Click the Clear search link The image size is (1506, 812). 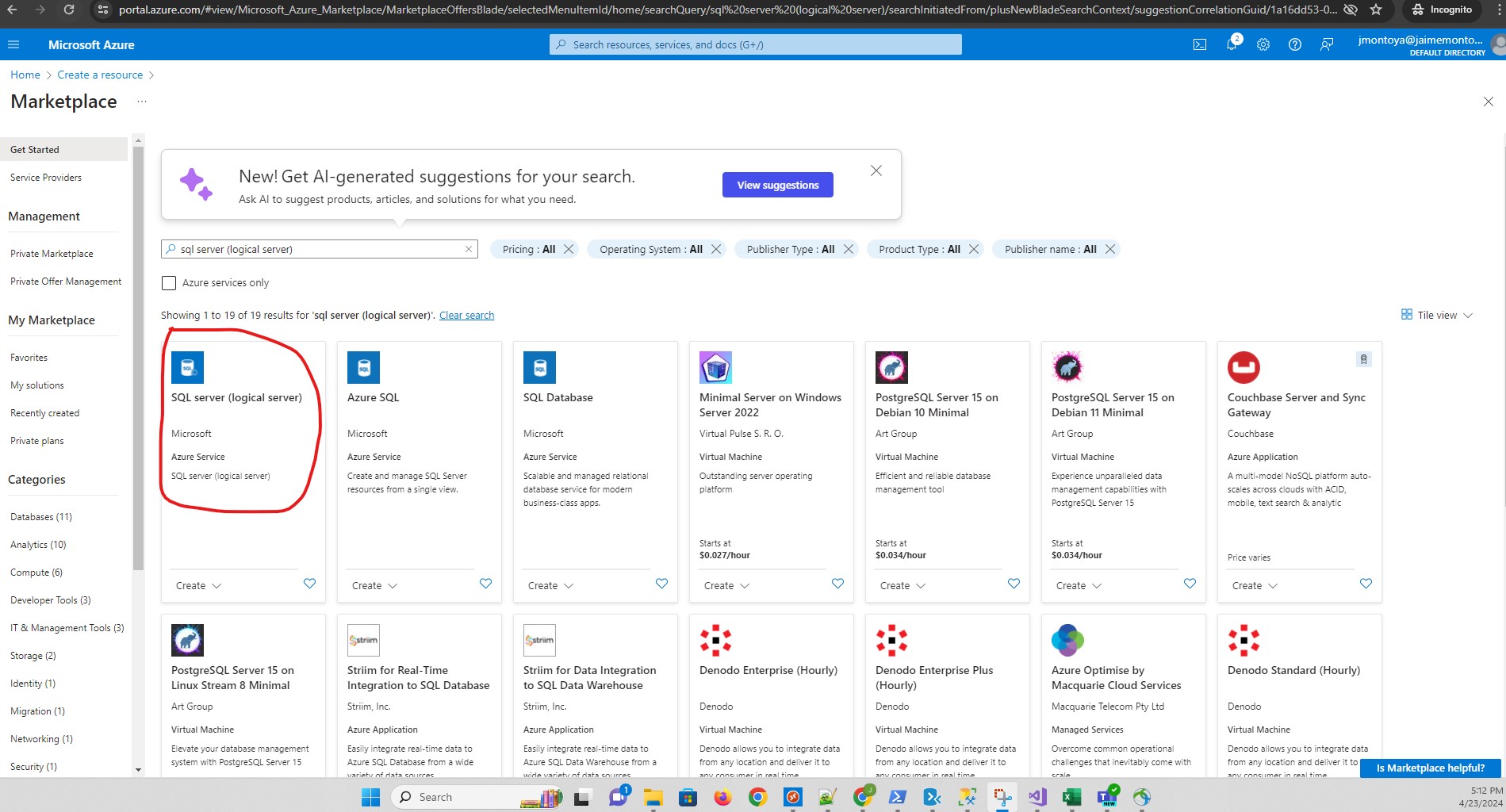pos(466,315)
